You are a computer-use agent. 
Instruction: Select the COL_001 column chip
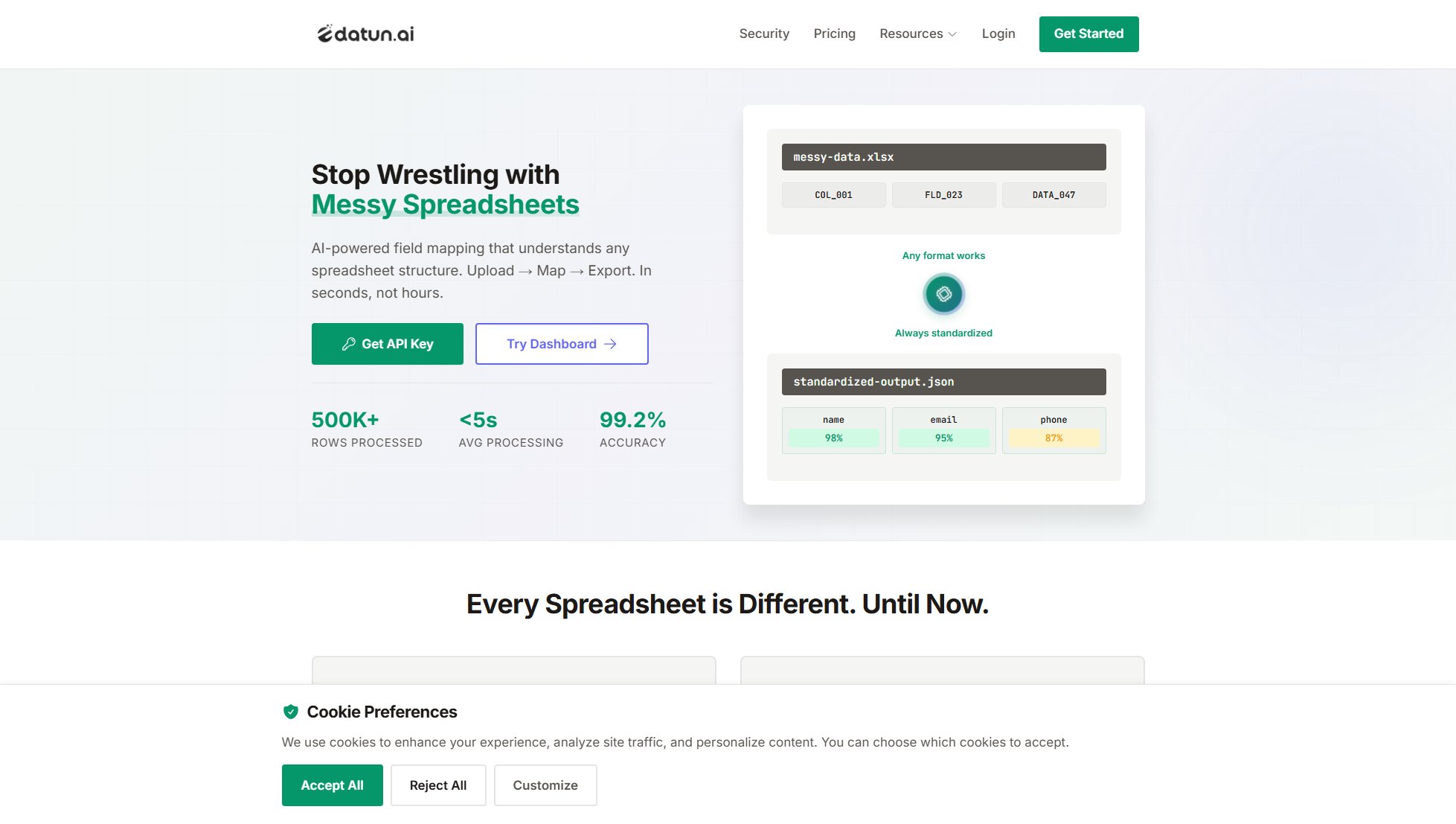[x=833, y=194]
